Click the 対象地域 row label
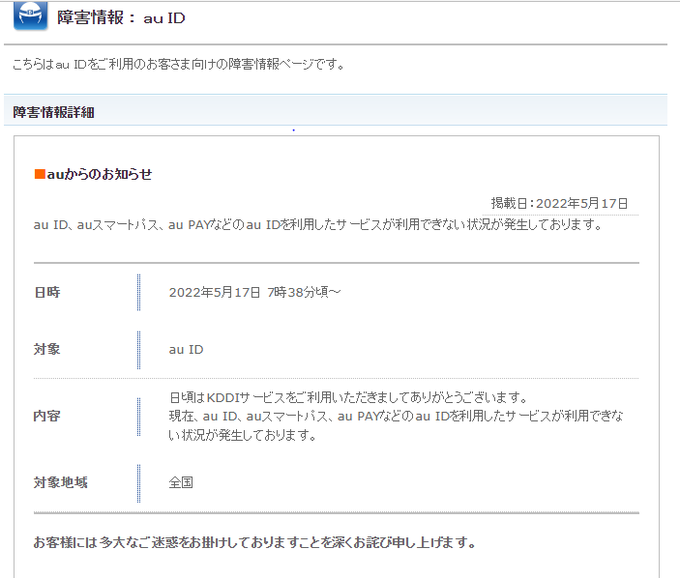Screen dimensions: 680x578 (x=61, y=483)
